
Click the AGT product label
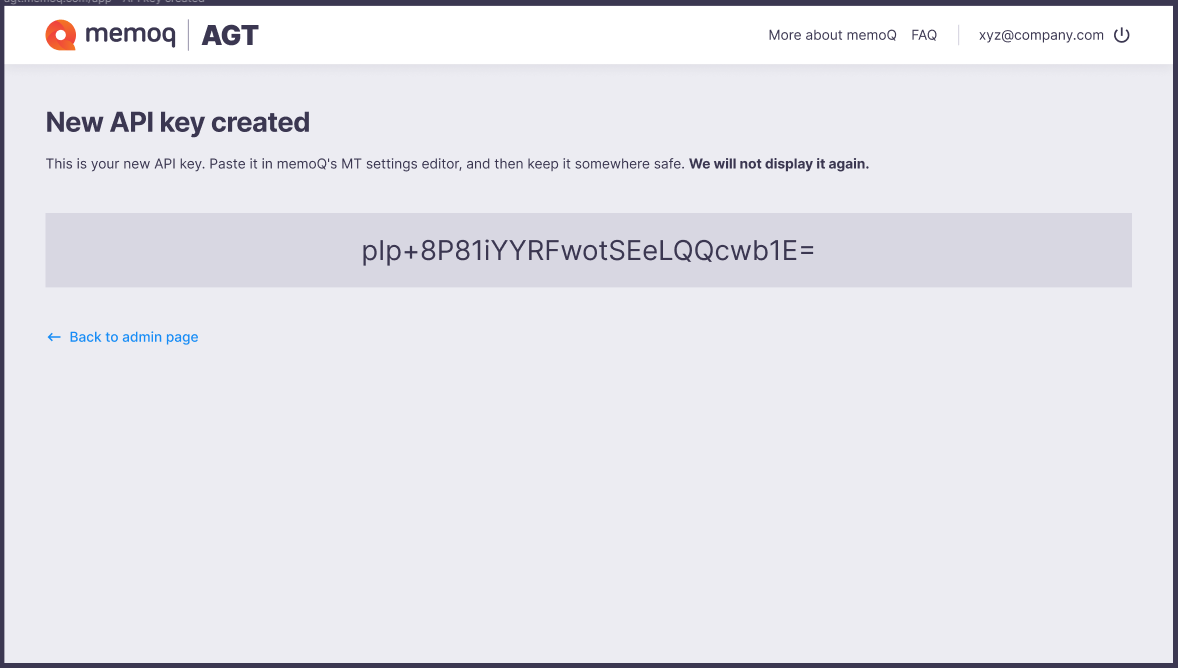[x=230, y=35]
